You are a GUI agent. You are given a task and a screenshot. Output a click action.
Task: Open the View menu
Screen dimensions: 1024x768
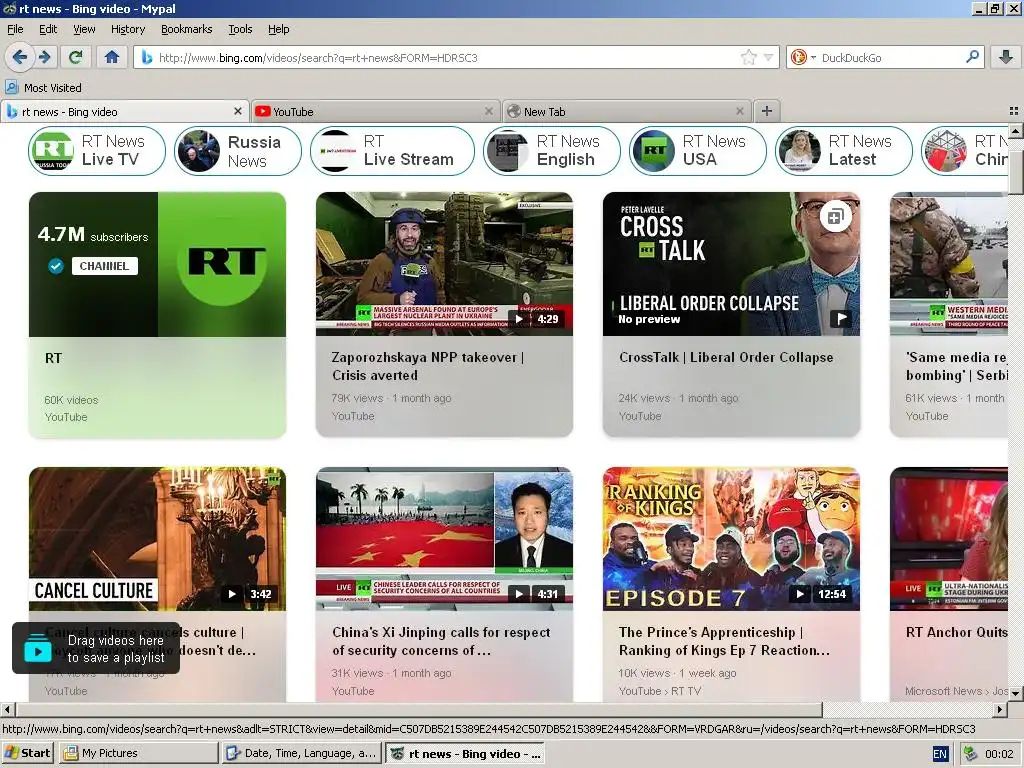point(84,29)
